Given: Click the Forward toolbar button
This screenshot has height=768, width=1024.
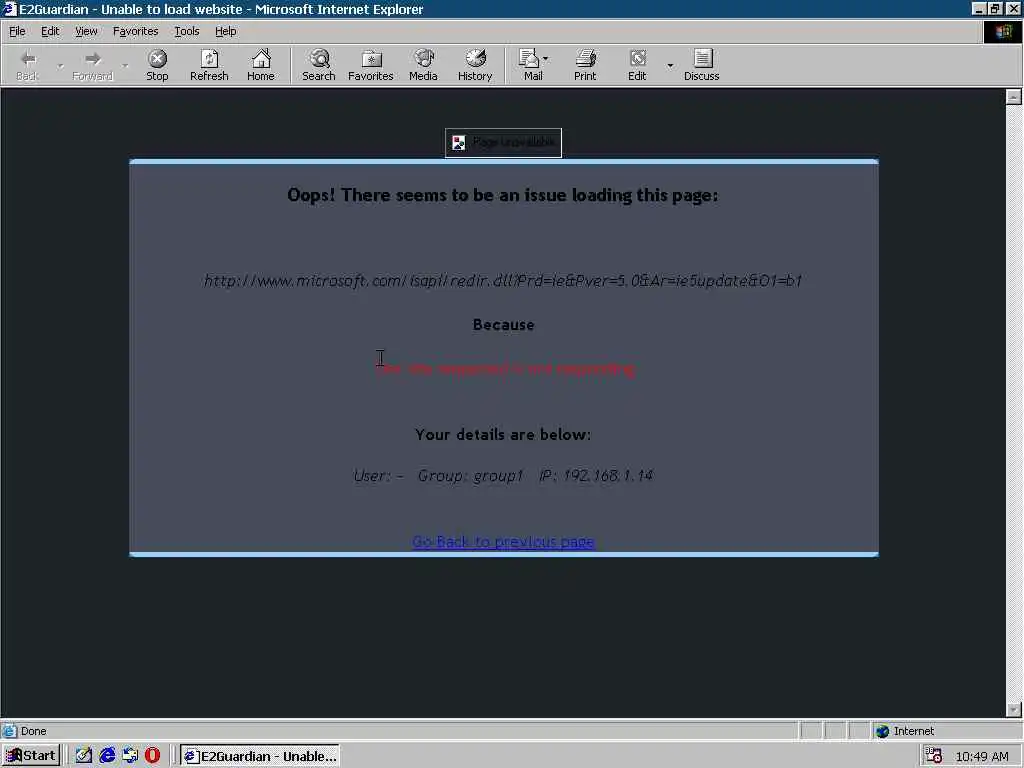Looking at the screenshot, I should point(93,65).
